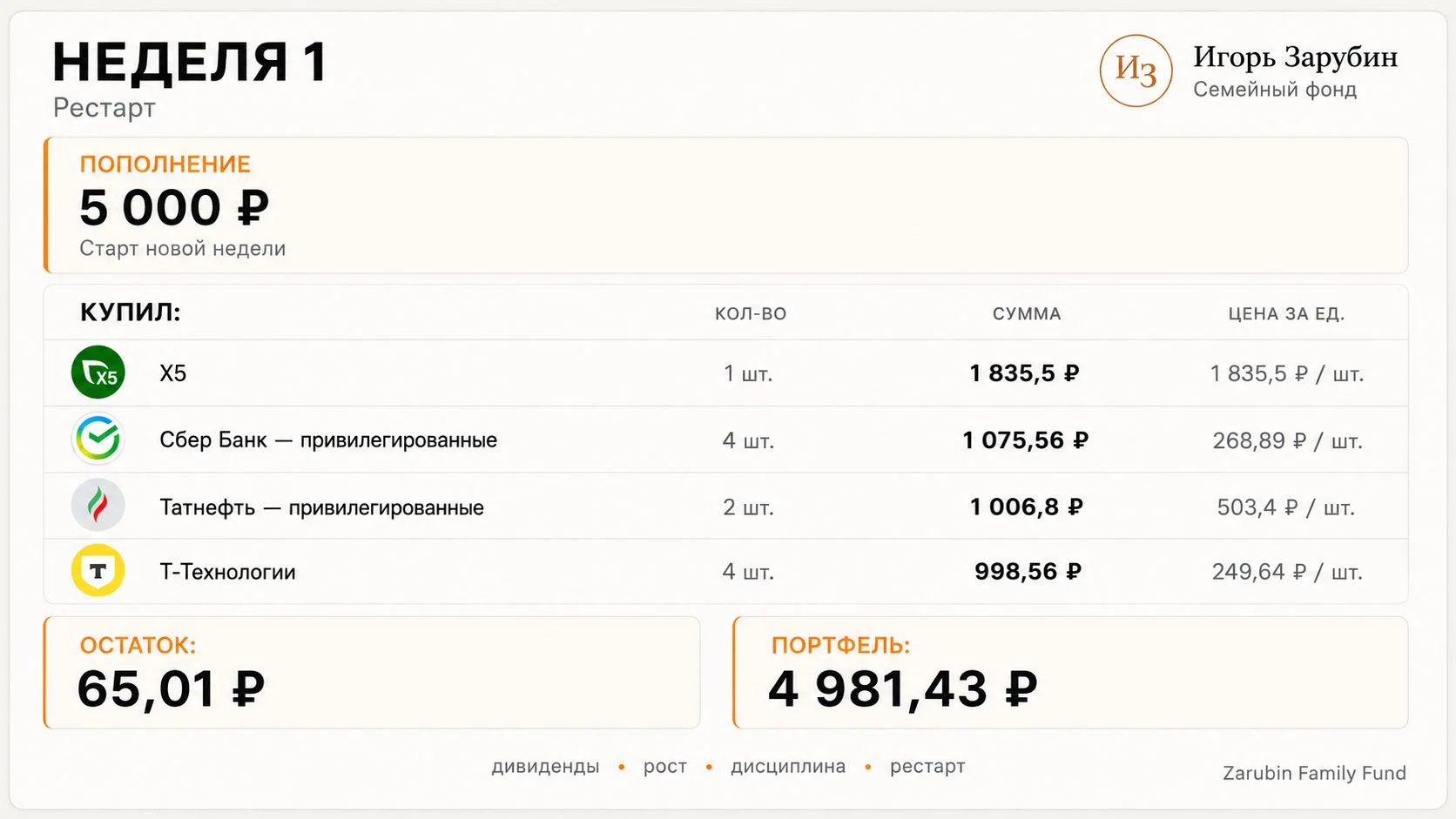Tap the yellow T-Технологии shield logo
The width and height of the screenshot is (1456, 819).
[98, 571]
